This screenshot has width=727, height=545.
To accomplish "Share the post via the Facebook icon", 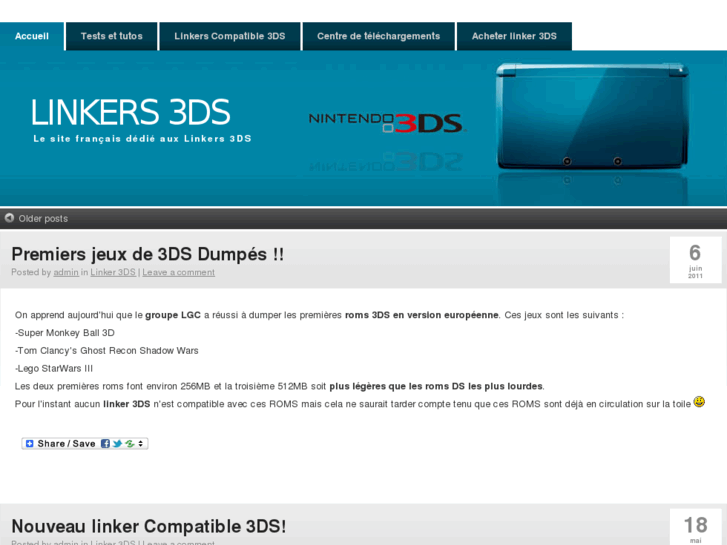I will click(105, 444).
